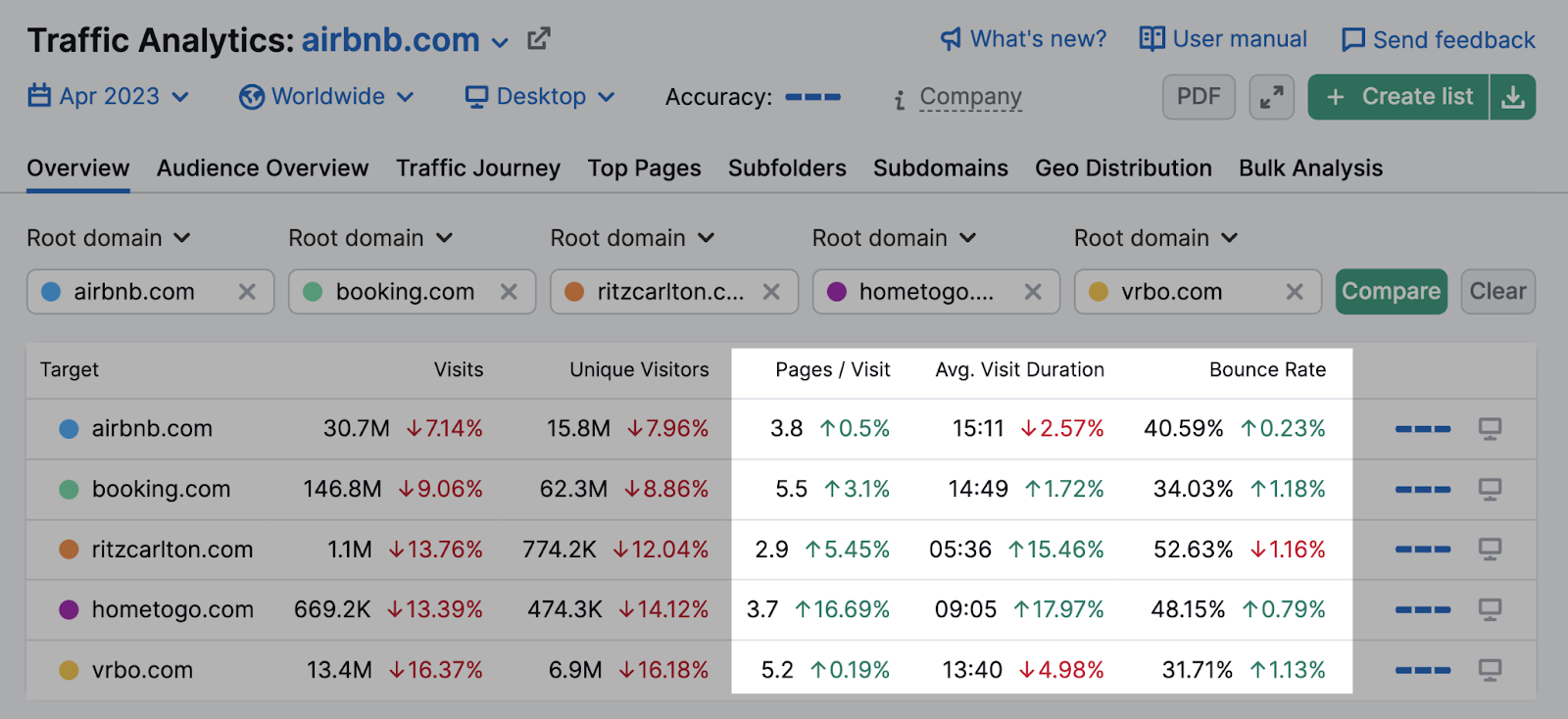Click the User manual book icon
The width and height of the screenshot is (1568, 719).
pos(1152,39)
